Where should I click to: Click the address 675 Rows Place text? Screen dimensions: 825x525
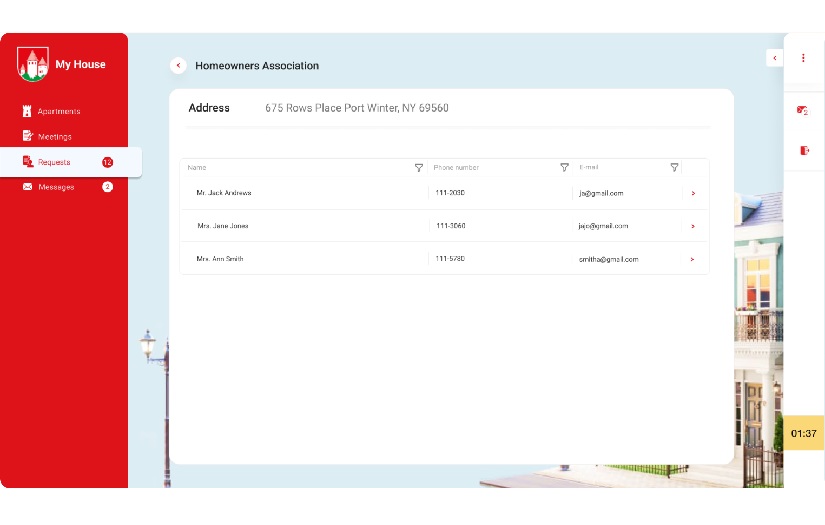click(x=357, y=108)
